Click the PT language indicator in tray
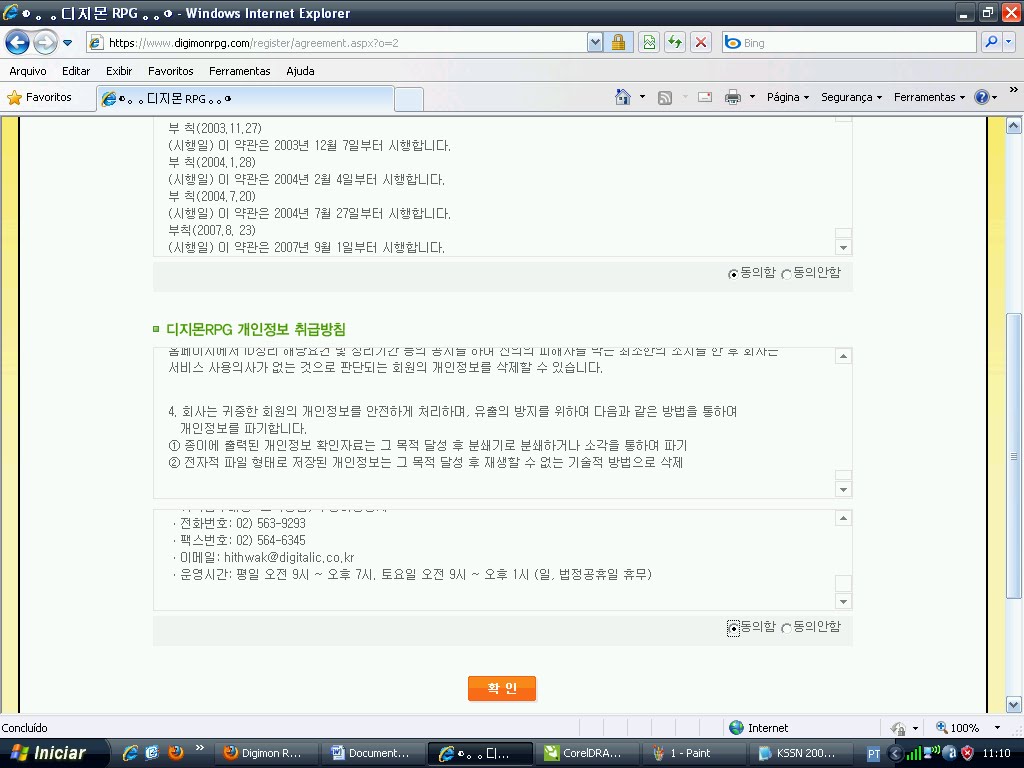Screen dimensions: 1024x768 (x=873, y=754)
